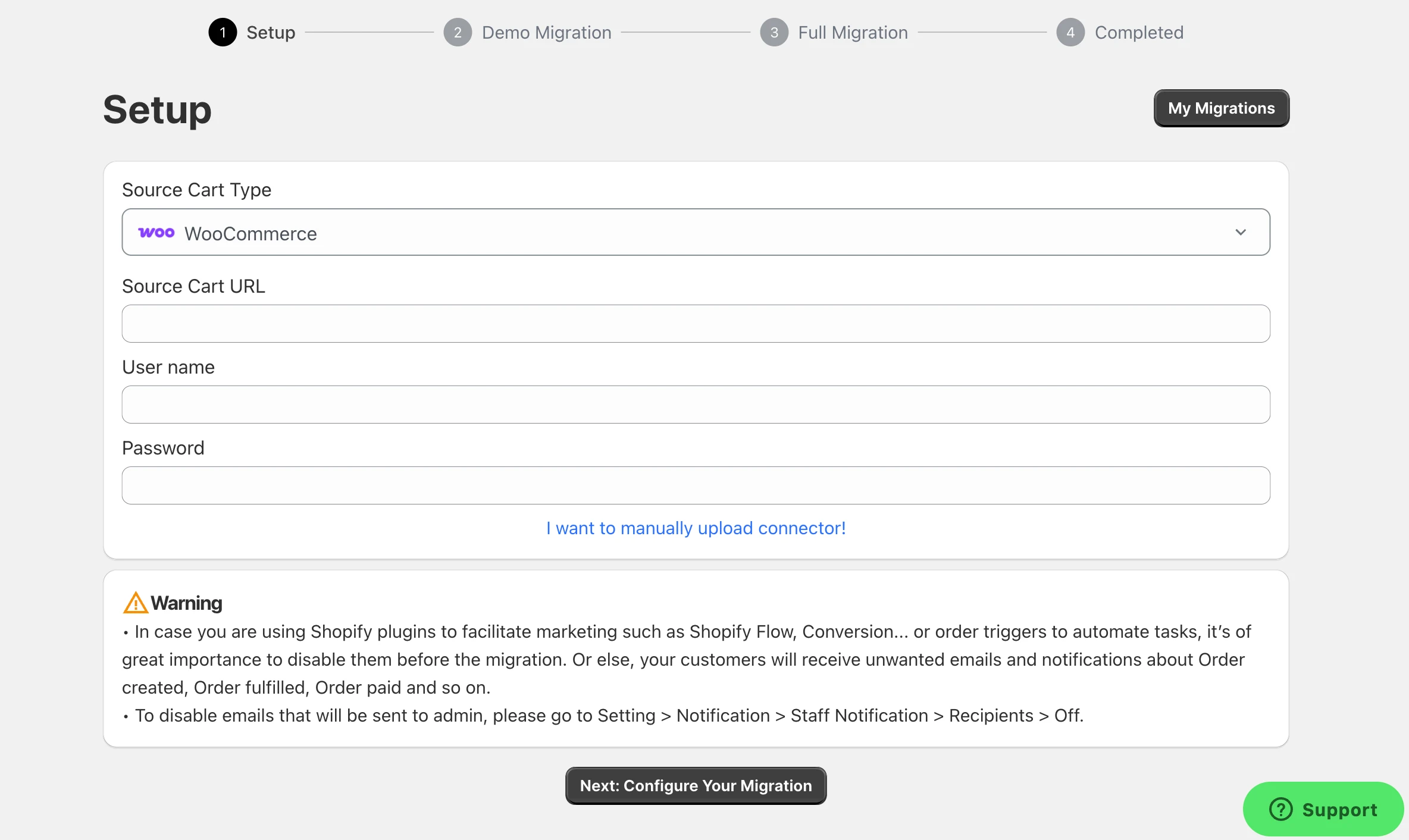Click the step 1 circle icon
Viewport: 1409px width, 840px height.
[x=223, y=32]
